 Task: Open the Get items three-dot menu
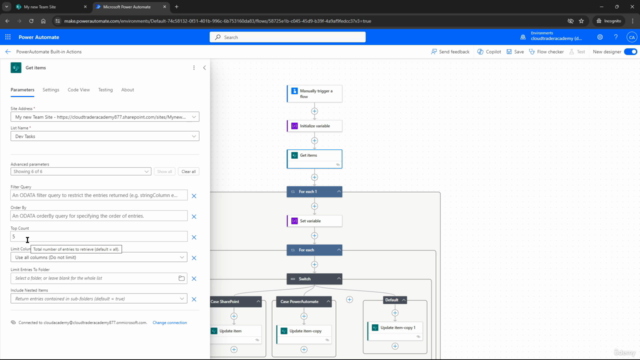[194, 68]
